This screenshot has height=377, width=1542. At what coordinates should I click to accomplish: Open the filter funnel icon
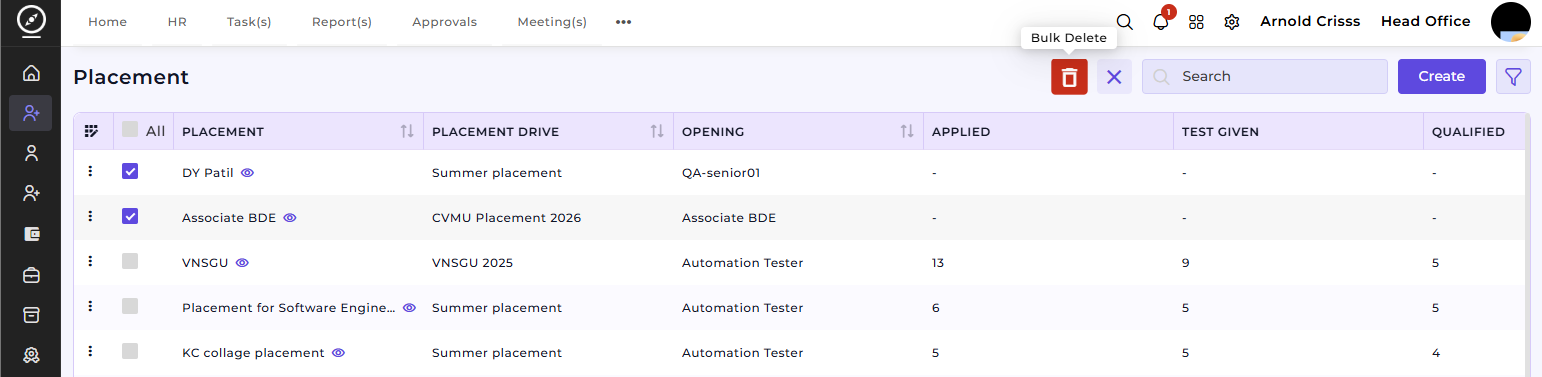[x=1513, y=77]
